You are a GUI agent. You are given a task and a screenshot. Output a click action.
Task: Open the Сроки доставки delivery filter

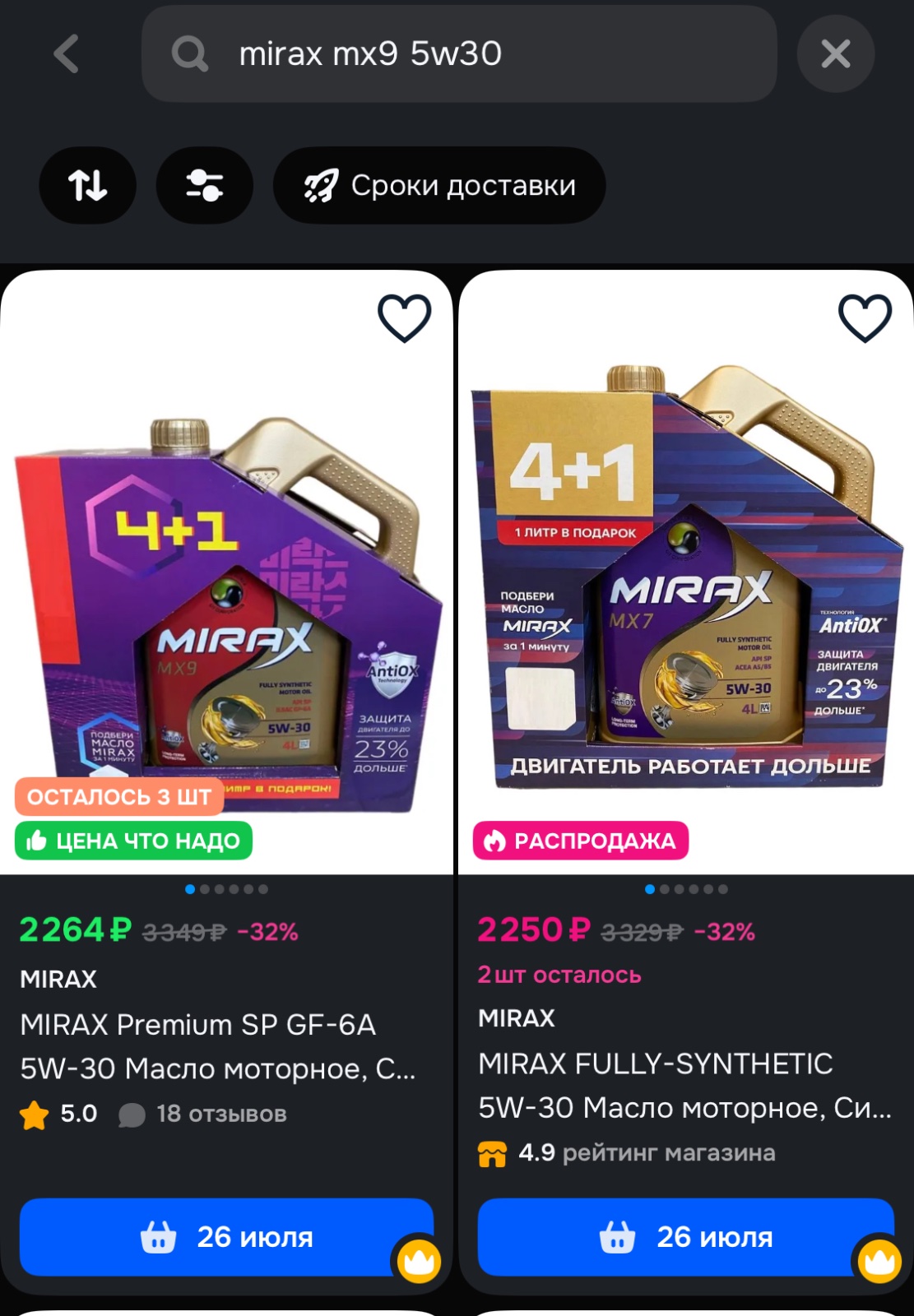pos(439,185)
